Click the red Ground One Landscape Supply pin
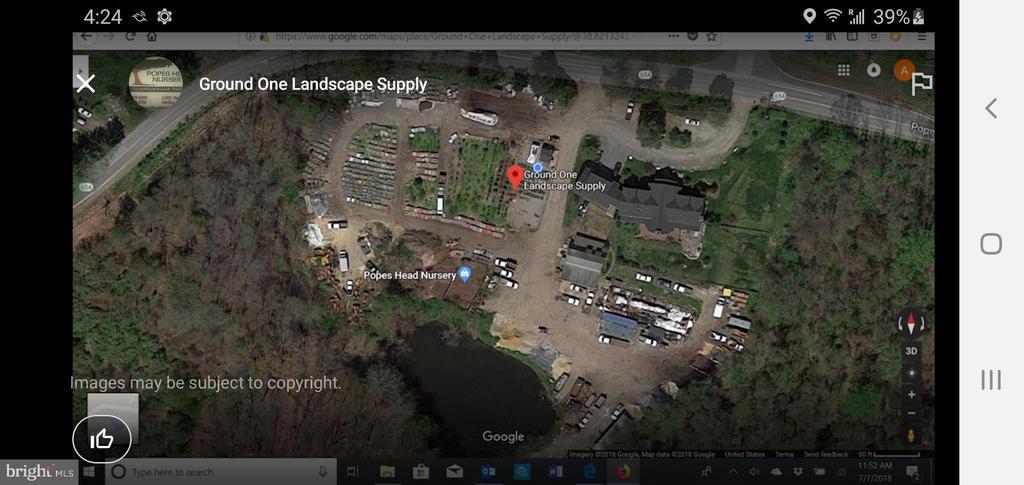This screenshot has height=485, width=1024. click(x=515, y=178)
